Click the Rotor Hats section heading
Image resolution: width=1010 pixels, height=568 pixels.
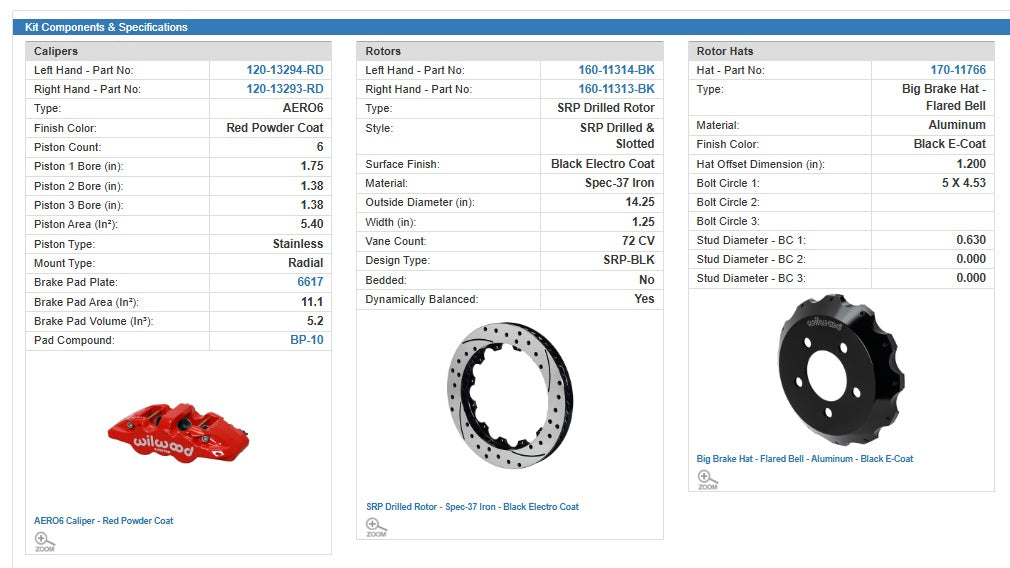tap(725, 51)
